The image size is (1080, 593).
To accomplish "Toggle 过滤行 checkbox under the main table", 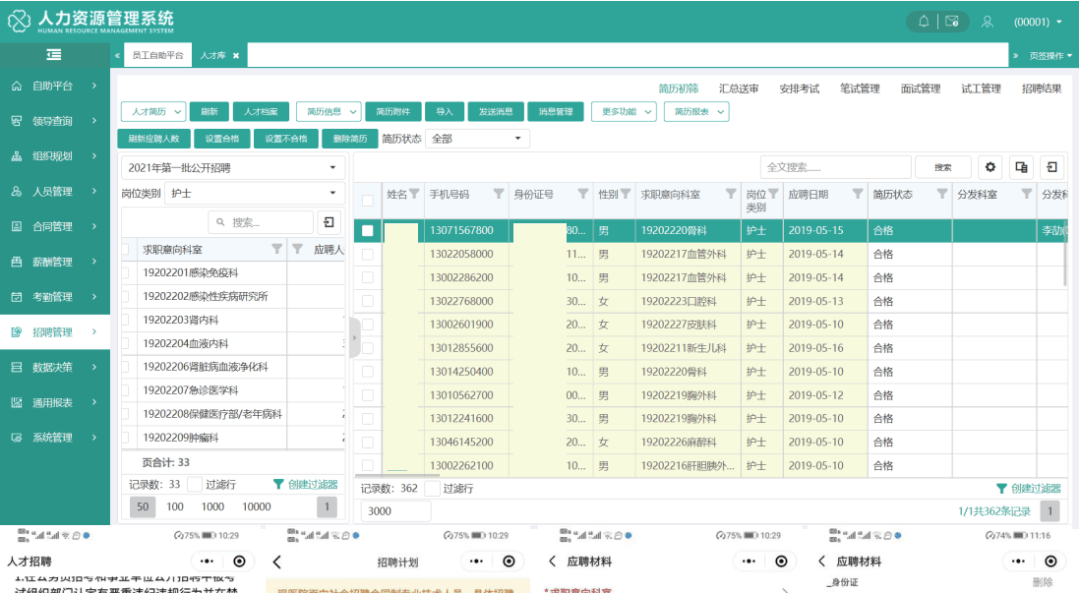I will coord(432,488).
